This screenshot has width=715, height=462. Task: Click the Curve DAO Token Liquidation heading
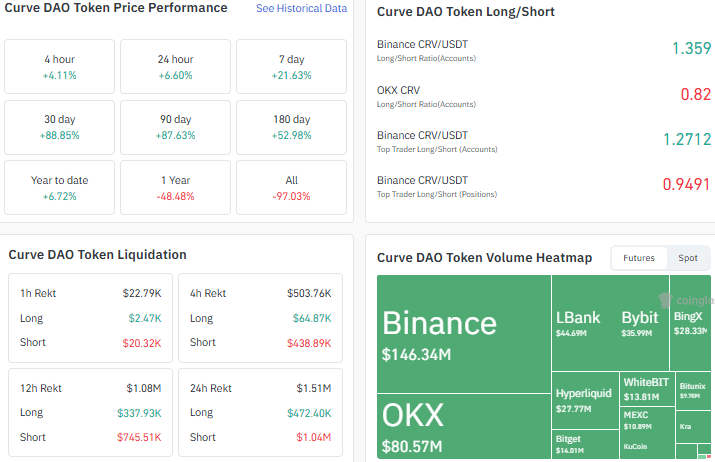[x=98, y=254]
